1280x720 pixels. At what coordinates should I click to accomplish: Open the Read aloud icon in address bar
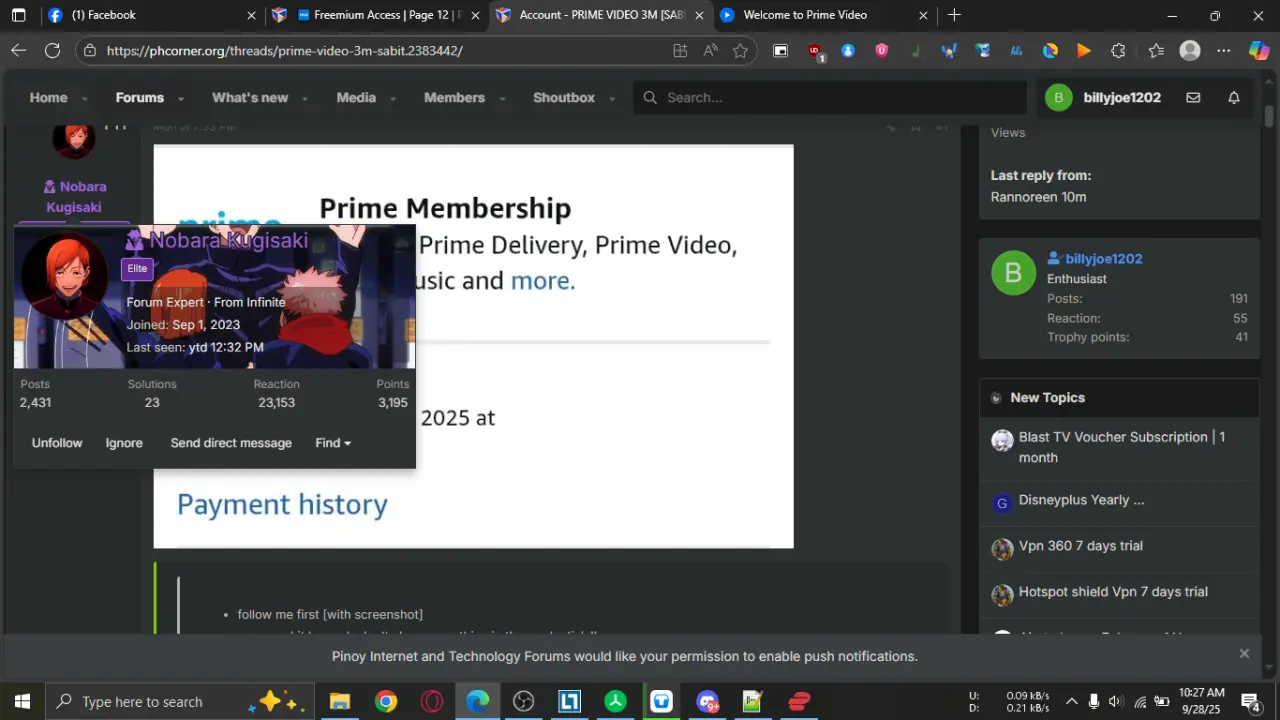tap(711, 51)
